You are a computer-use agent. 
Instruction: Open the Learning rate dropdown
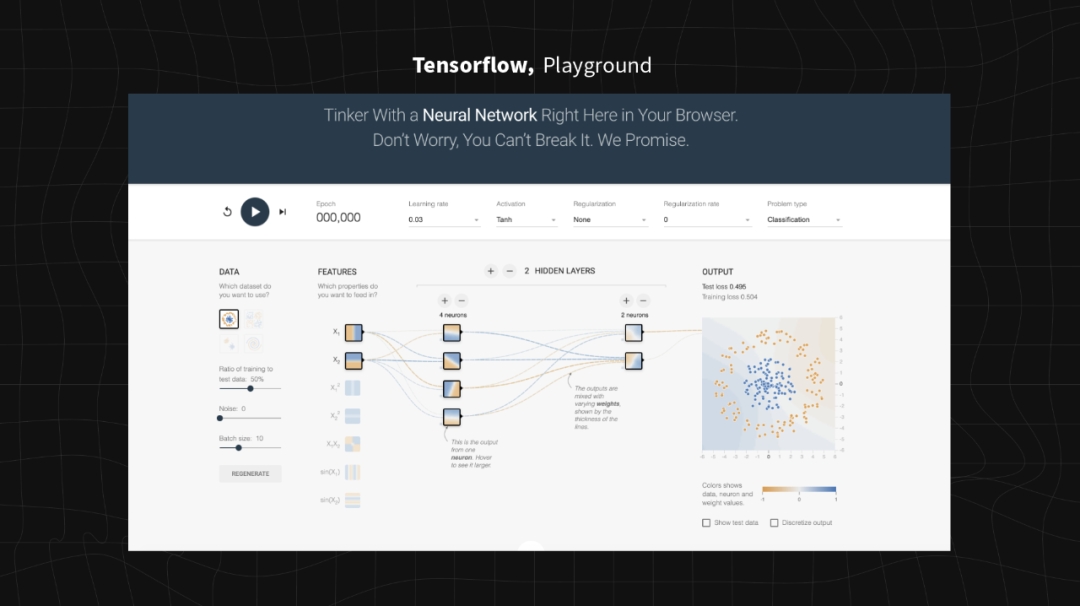444,219
